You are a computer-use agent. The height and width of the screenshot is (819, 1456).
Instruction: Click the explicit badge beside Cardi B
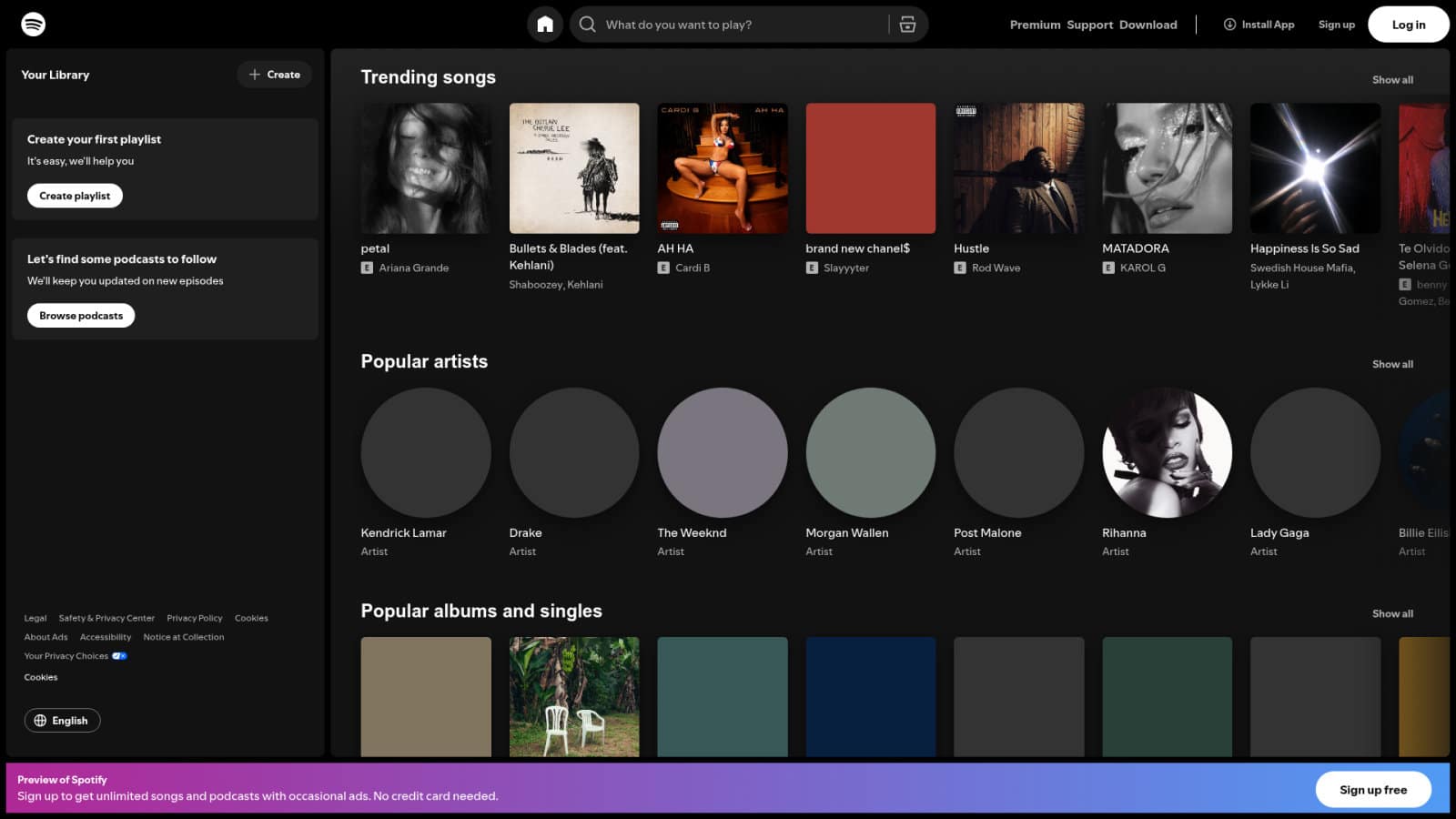click(663, 268)
